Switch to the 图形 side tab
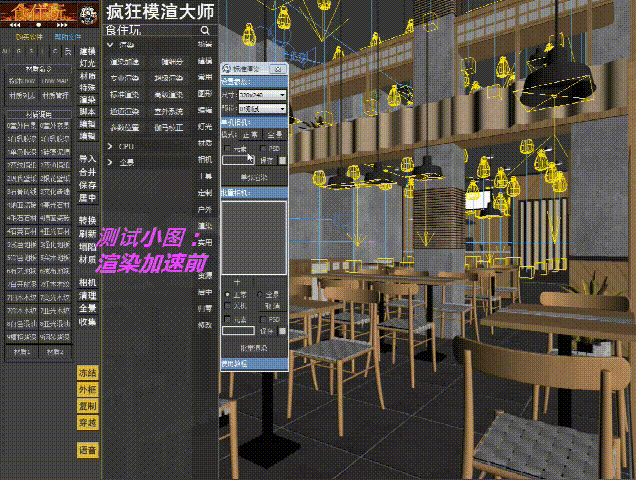This screenshot has width=636, height=480. click(x=205, y=94)
